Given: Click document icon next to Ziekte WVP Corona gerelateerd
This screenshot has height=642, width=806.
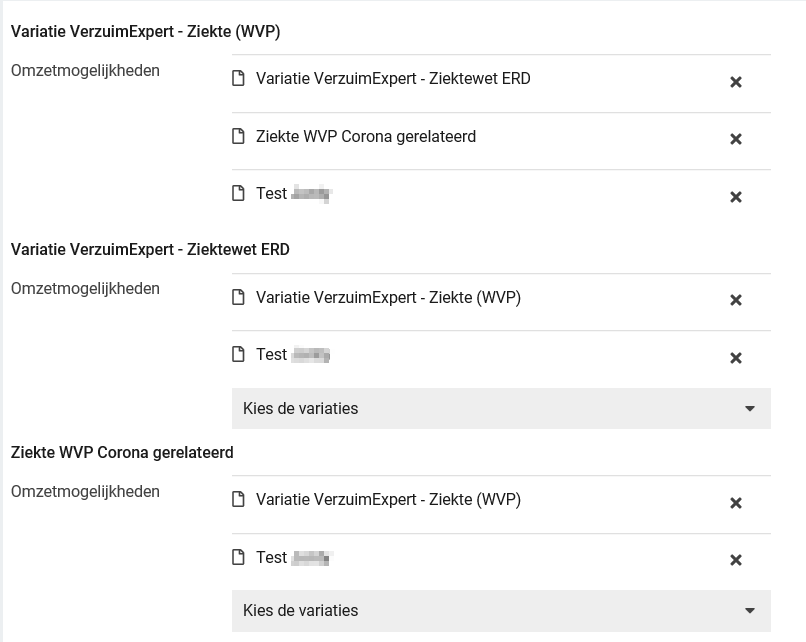Looking at the screenshot, I should pyautogui.click(x=238, y=136).
